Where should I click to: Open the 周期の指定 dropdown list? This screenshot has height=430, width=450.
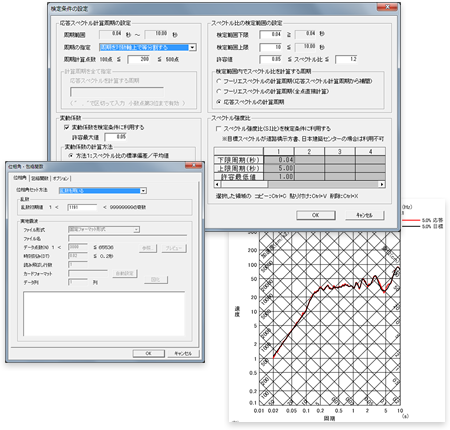[x=192, y=47]
